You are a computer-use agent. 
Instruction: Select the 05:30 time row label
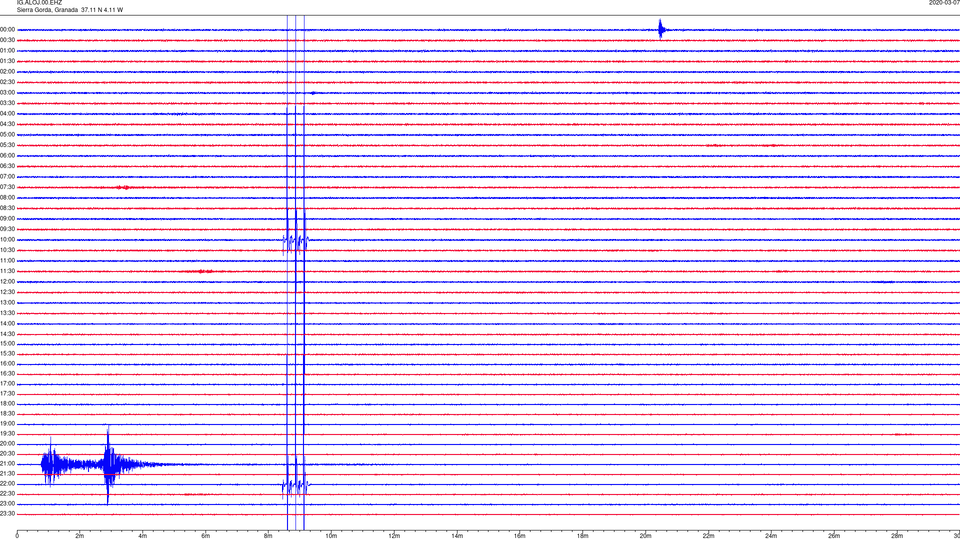8,145
